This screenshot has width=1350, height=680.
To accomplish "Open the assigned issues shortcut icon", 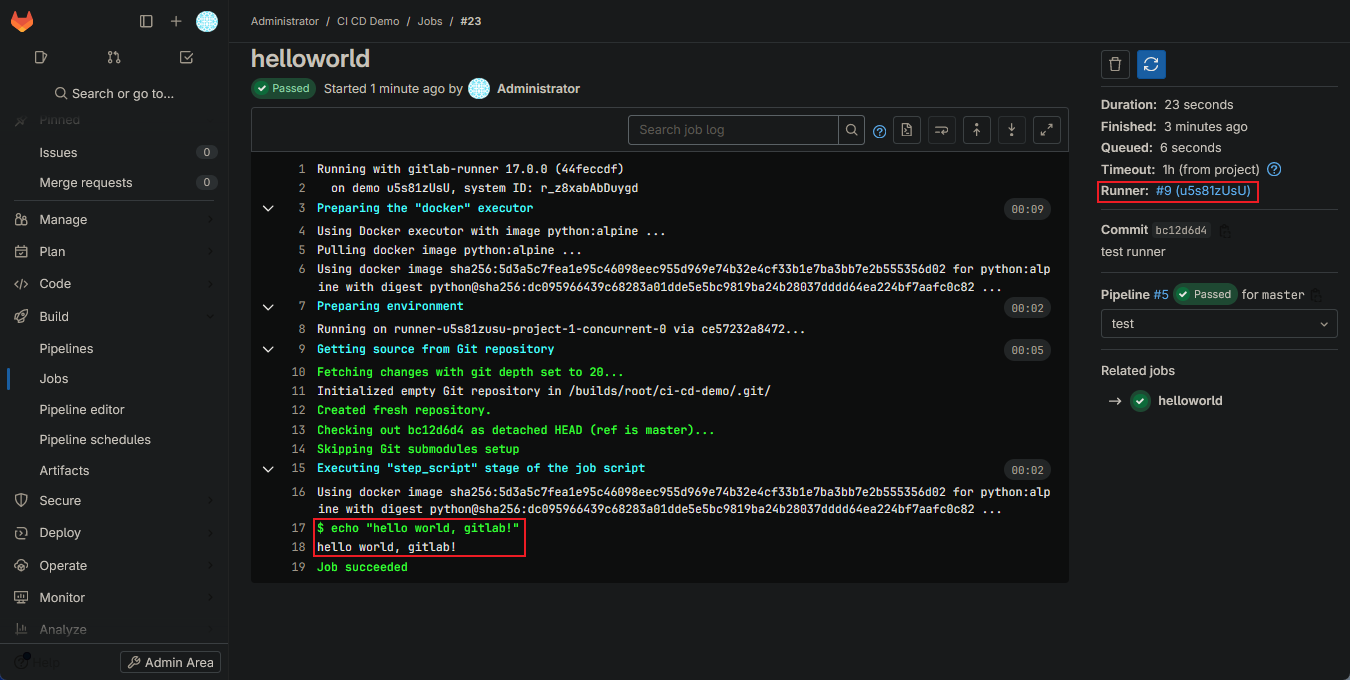I will 41,58.
